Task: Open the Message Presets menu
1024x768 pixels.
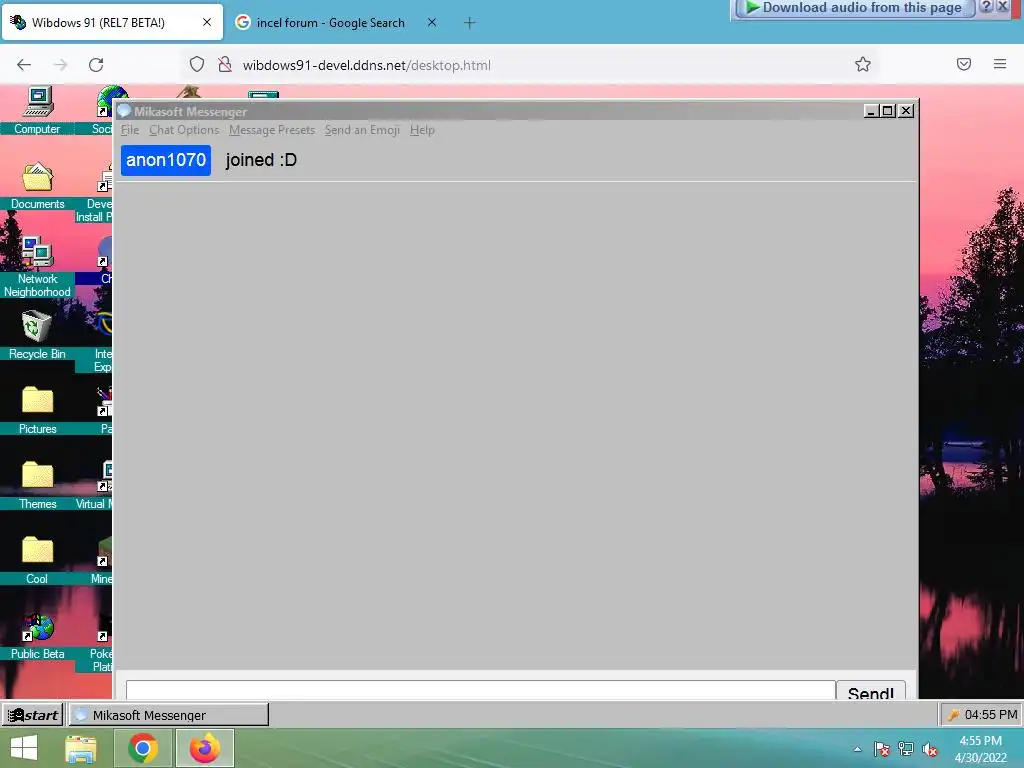Action: coord(272,130)
